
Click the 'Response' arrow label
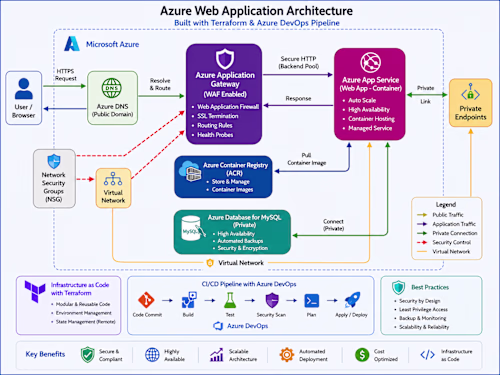click(298, 98)
